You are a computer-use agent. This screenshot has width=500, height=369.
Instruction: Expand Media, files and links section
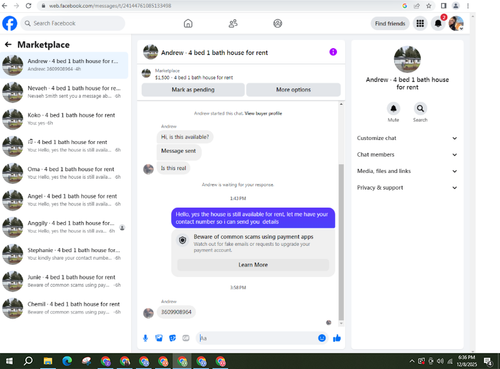click(407, 171)
